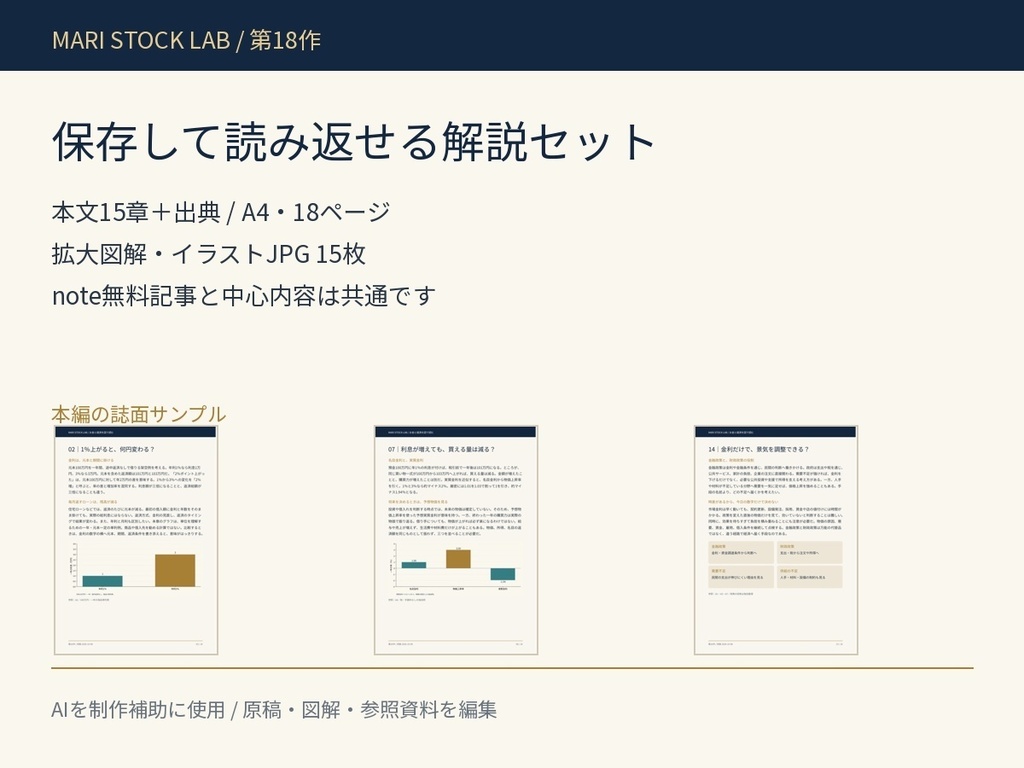This screenshot has width=1024, height=768.
Task: Open the sample page '07 | 利息が増えても、買える量は減る？'
Action: 456,540
